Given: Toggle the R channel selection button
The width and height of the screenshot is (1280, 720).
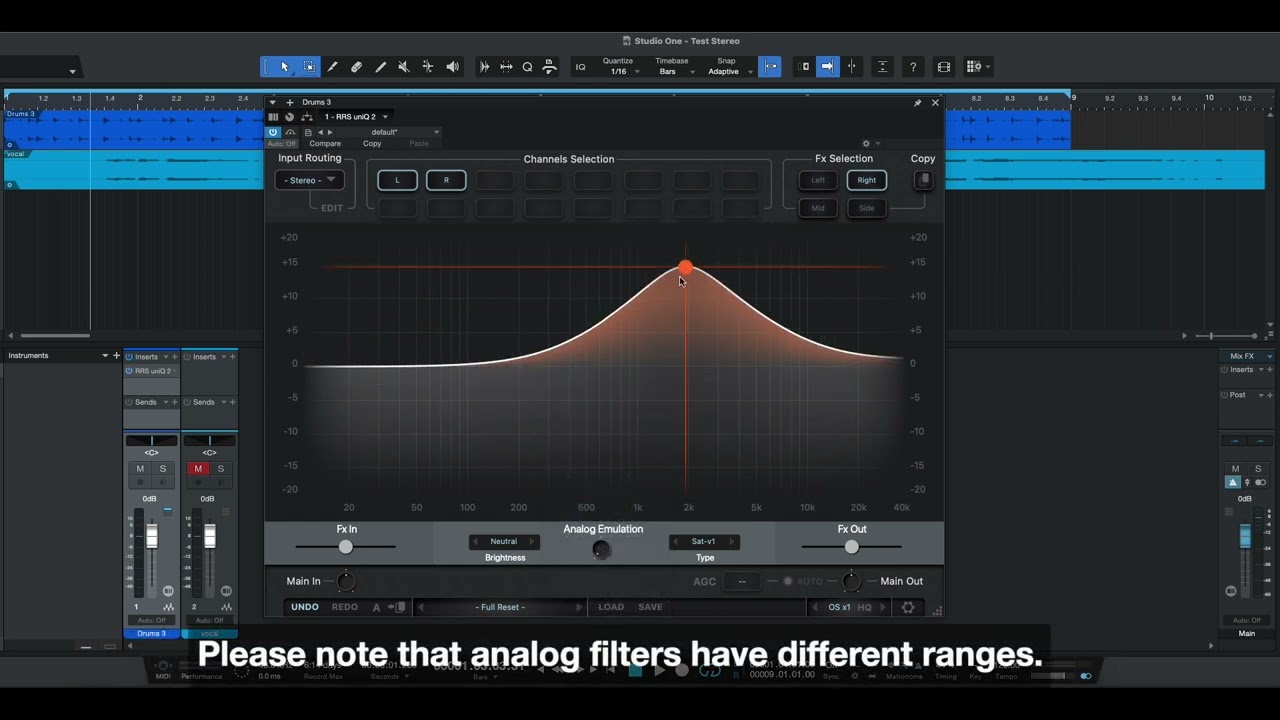Looking at the screenshot, I should pos(446,180).
